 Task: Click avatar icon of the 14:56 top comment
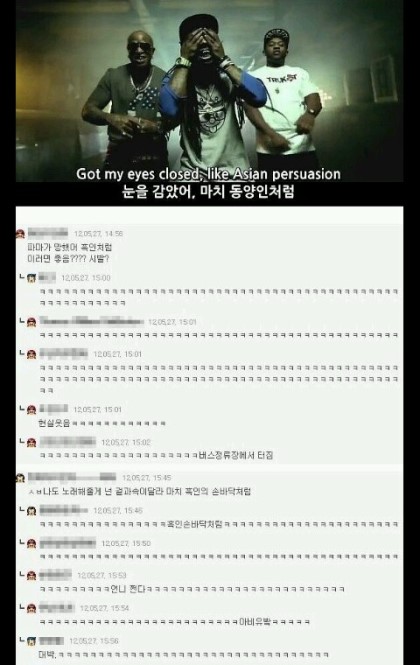(20, 234)
